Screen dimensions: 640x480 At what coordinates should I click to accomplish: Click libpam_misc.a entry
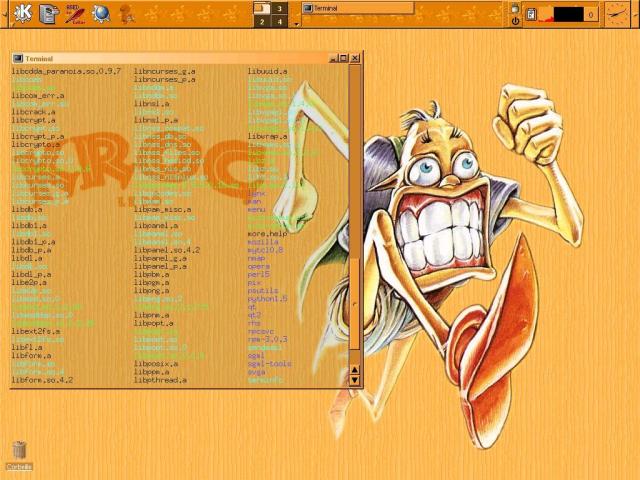coord(162,209)
